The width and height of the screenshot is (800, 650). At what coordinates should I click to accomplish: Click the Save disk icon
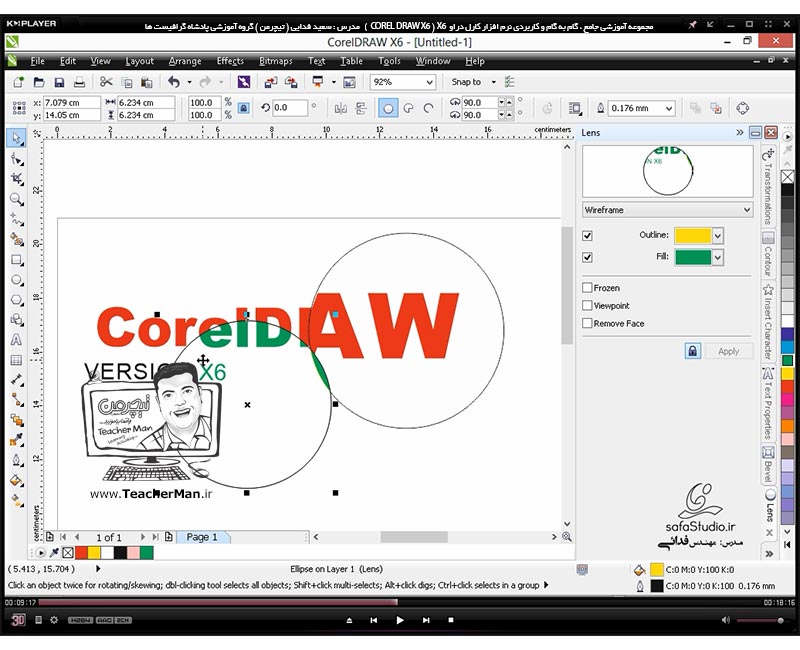[59, 82]
